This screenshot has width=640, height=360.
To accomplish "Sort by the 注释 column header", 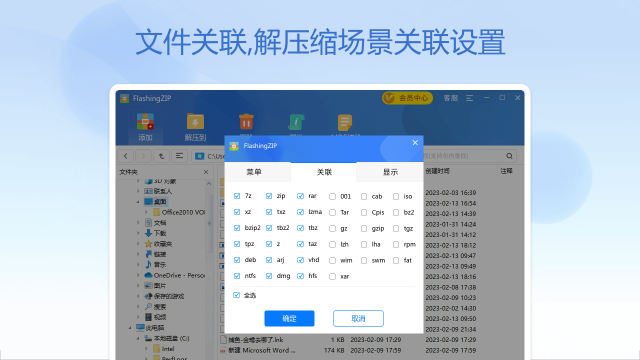I will click(x=507, y=171).
